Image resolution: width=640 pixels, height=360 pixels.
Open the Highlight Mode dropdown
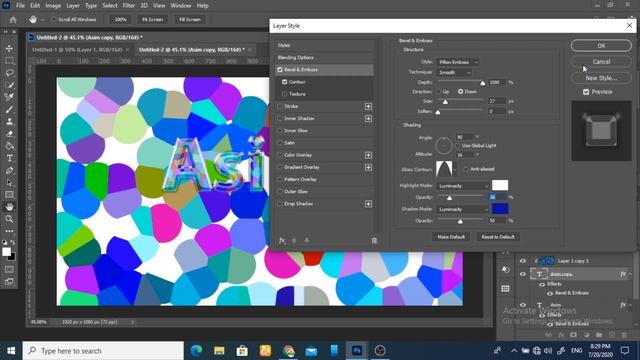point(462,186)
